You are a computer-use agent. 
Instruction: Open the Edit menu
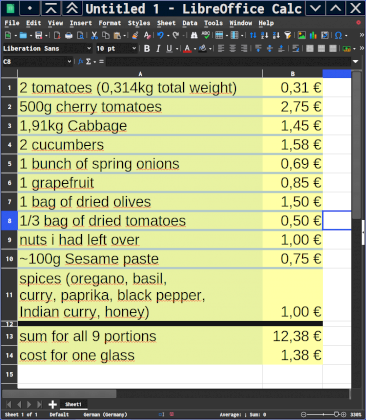[x=34, y=23]
